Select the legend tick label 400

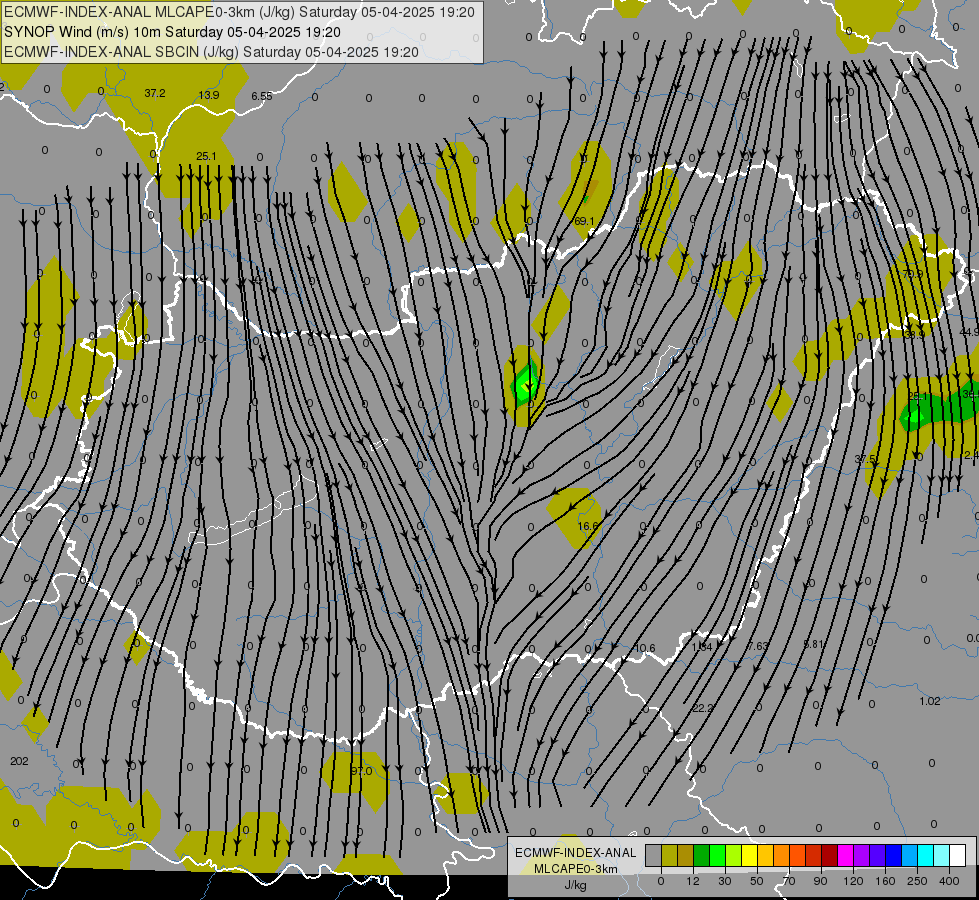pyautogui.click(x=949, y=881)
